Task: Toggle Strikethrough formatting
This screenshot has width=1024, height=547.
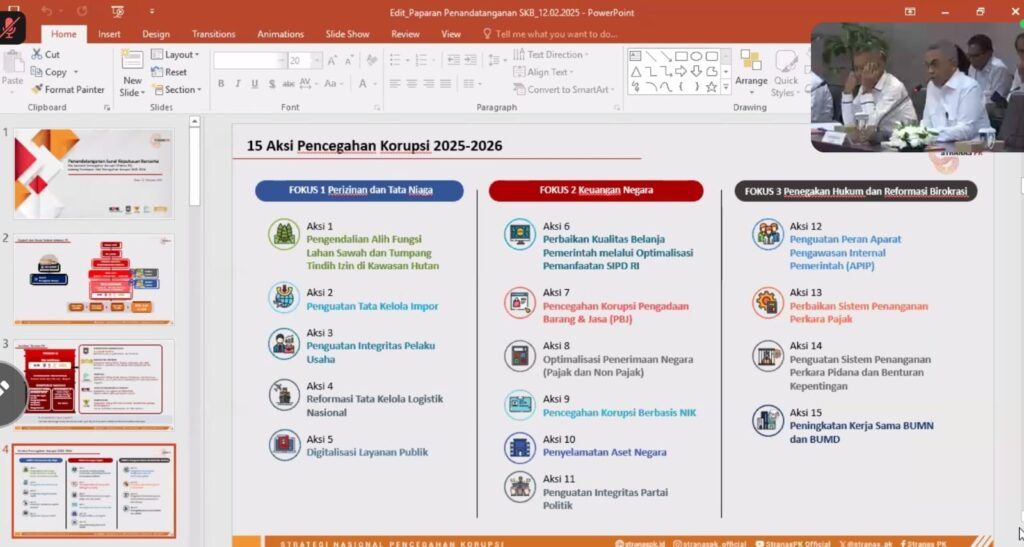Action: coord(288,84)
